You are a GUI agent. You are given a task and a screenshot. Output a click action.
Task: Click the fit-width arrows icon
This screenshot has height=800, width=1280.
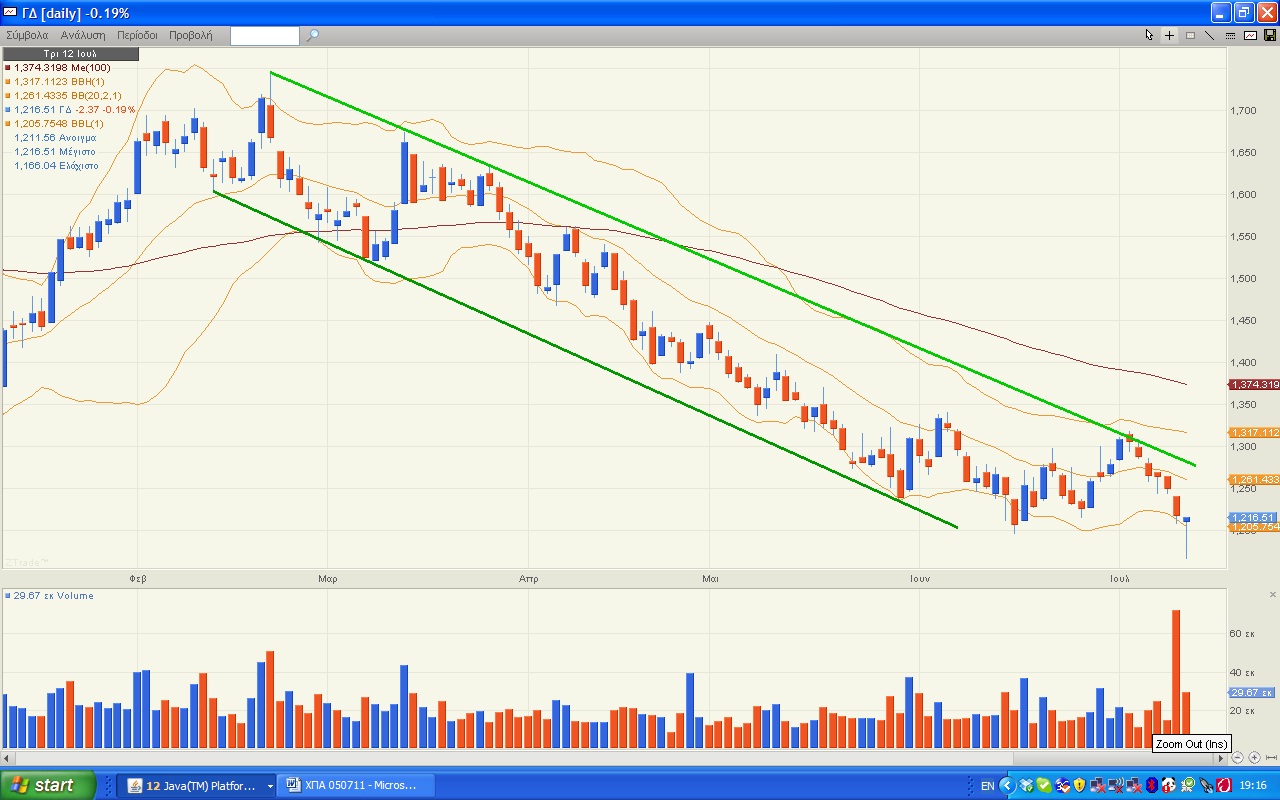point(1270,758)
